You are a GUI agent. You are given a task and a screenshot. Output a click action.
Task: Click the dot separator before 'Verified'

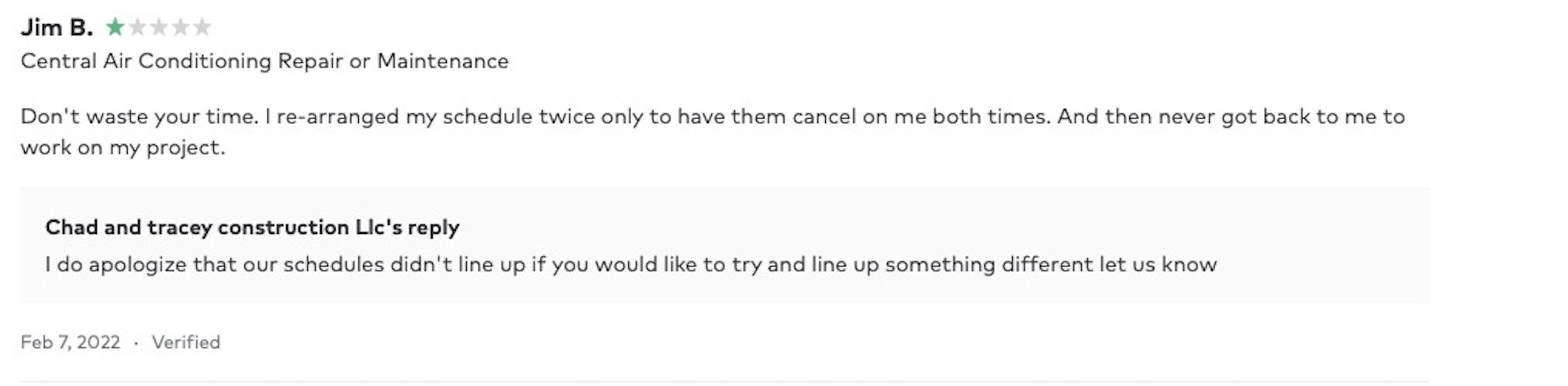pos(136,343)
